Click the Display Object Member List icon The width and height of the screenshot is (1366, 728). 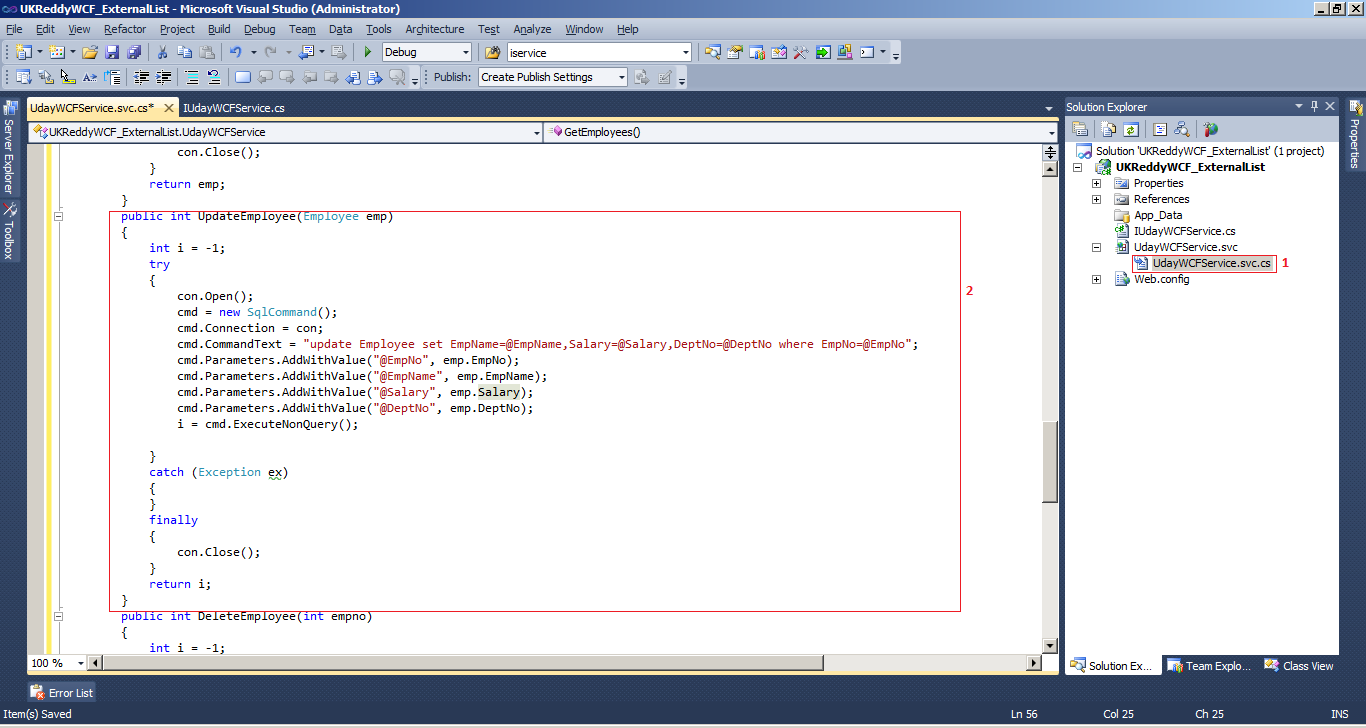[x=24, y=77]
